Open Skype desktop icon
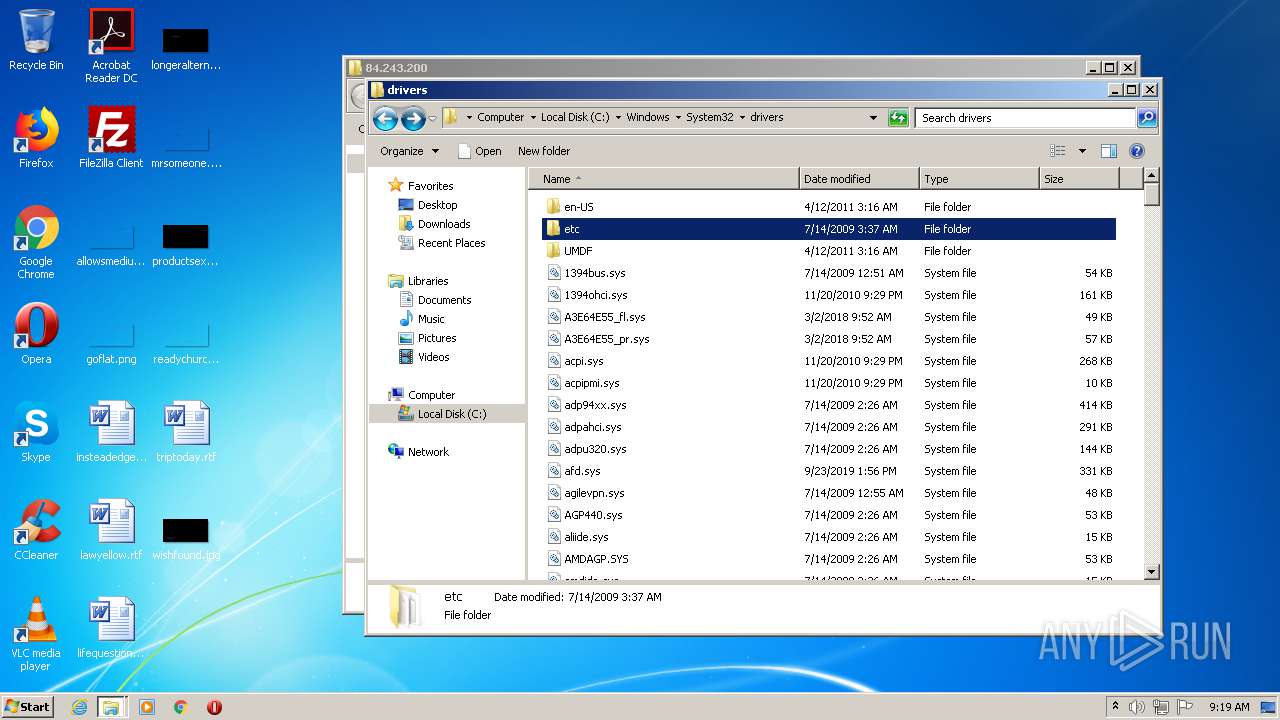This screenshot has width=1280, height=720. tap(36, 432)
